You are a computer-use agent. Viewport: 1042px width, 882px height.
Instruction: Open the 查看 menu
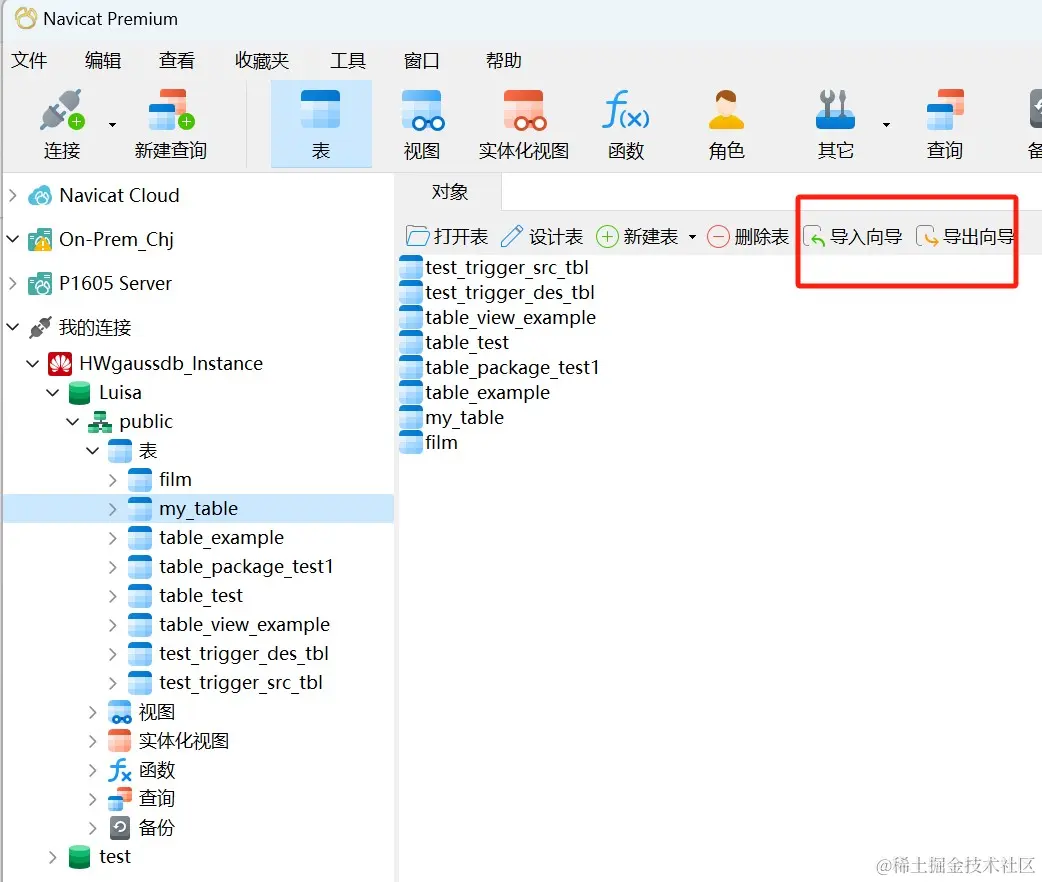coord(177,60)
